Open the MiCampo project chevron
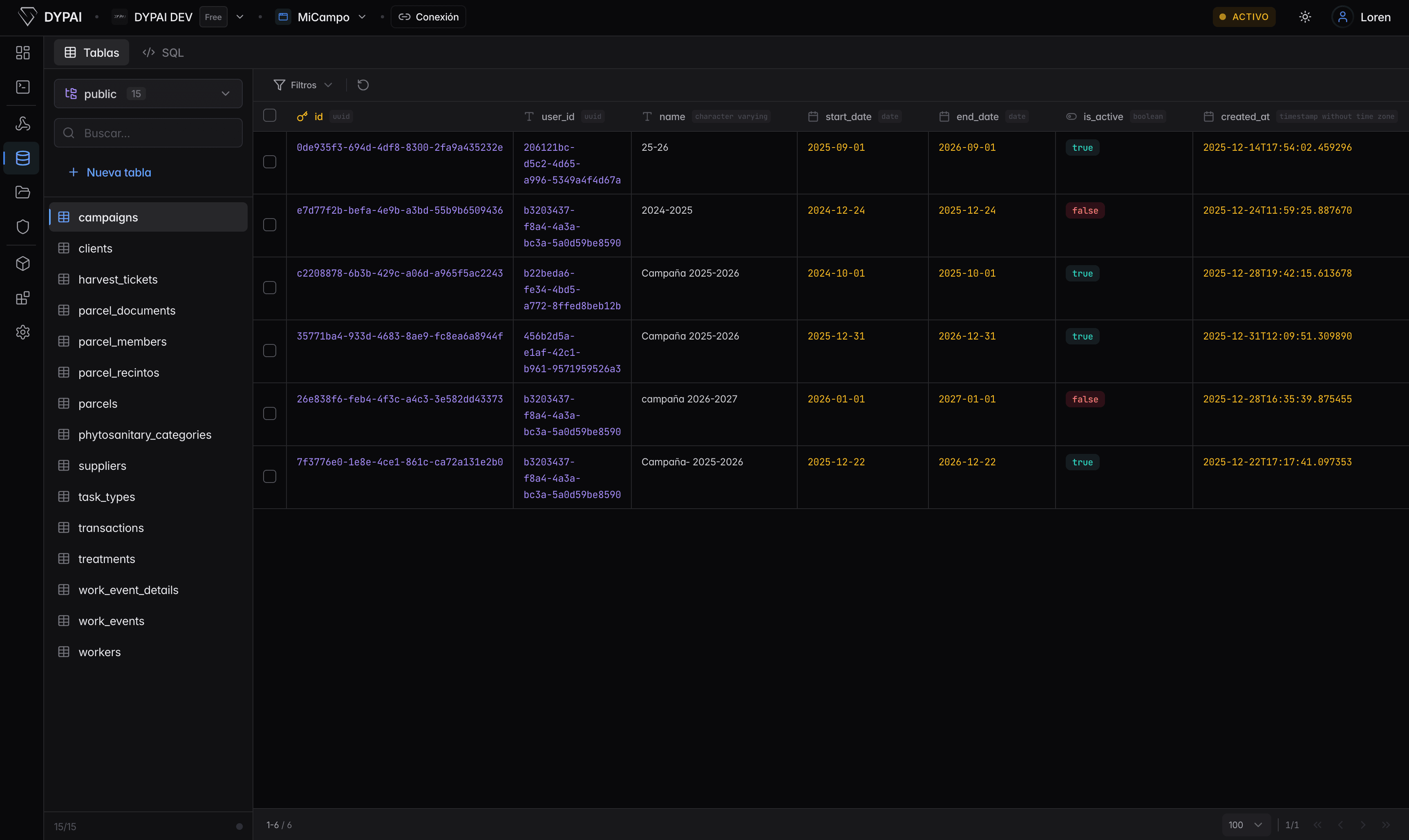Screen dimensions: 1409x840 [x=362, y=17]
